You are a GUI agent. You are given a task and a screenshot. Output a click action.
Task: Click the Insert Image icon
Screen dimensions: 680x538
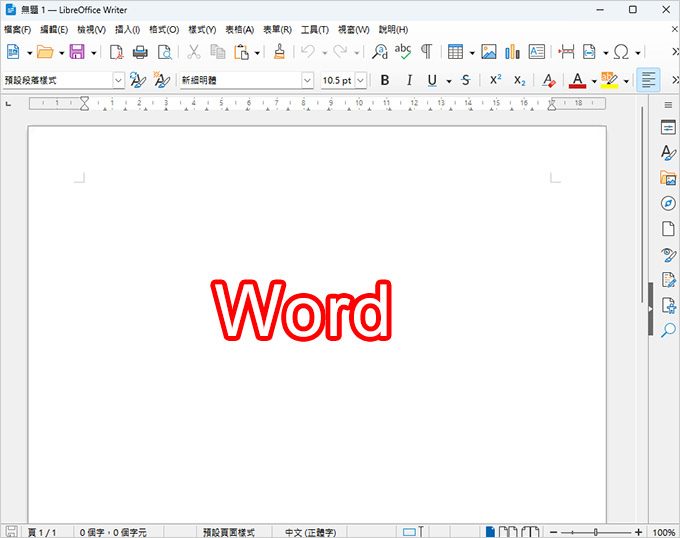(489, 52)
